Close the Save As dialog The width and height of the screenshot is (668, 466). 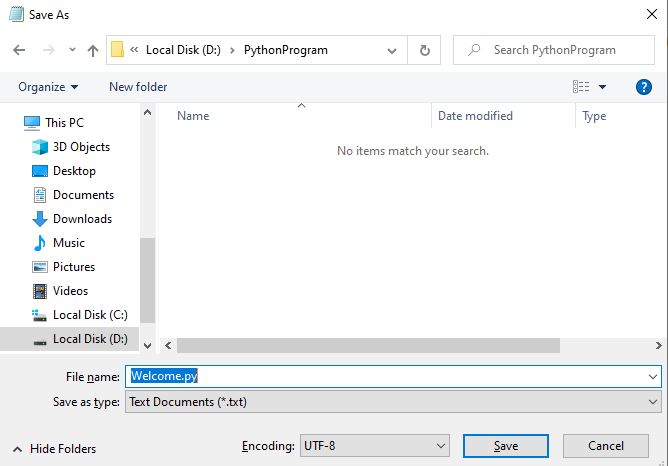click(x=651, y=14)
